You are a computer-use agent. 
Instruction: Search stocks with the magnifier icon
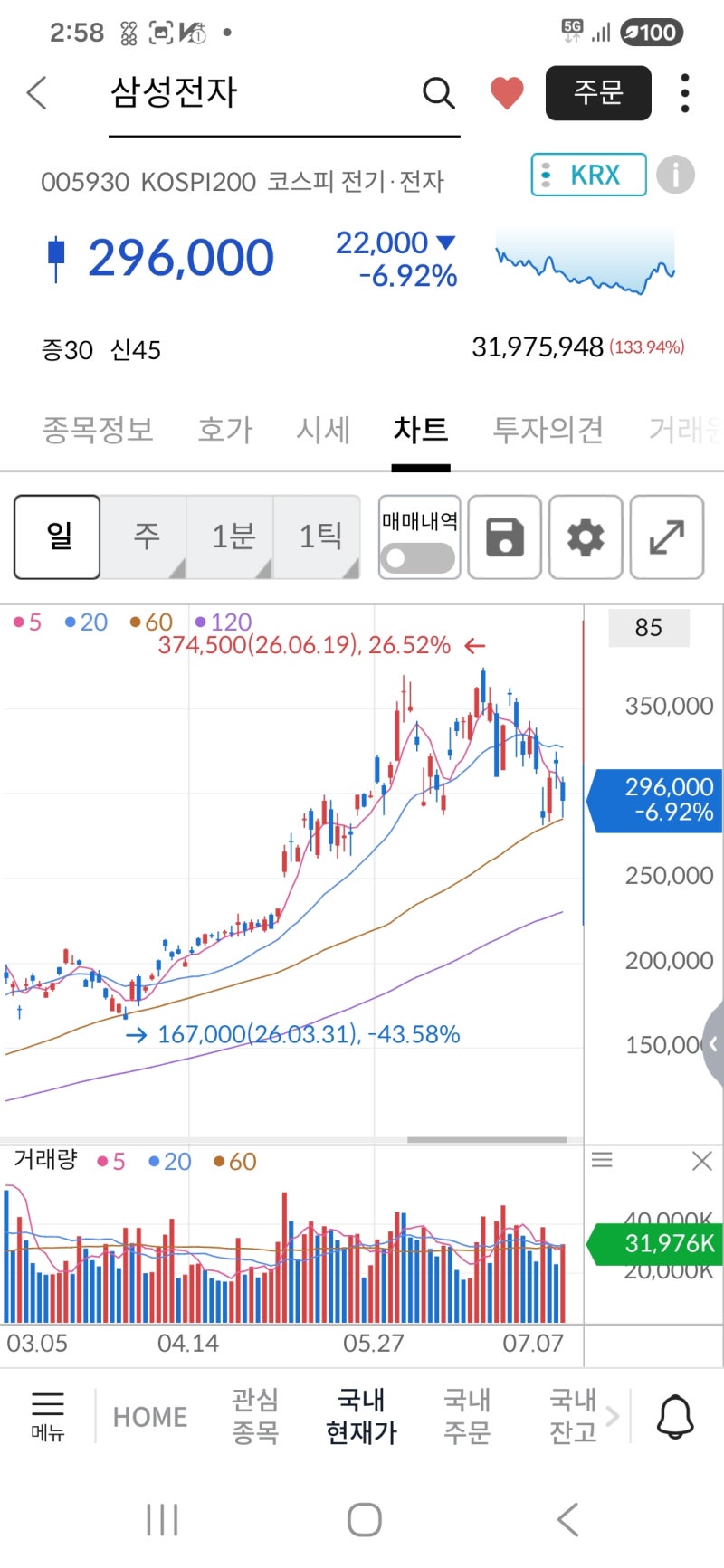tap(438, 92)
